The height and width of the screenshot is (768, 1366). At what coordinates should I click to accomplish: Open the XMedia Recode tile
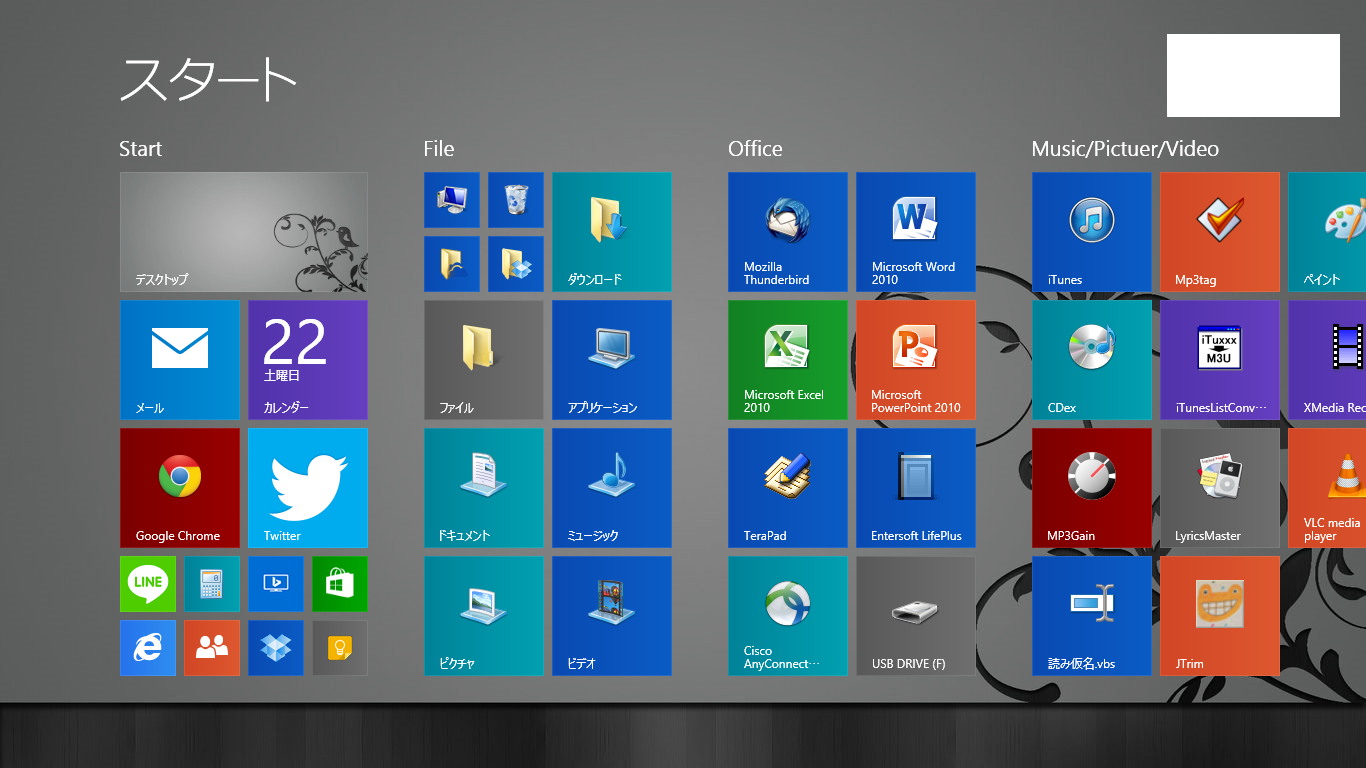pos(1327,360)
